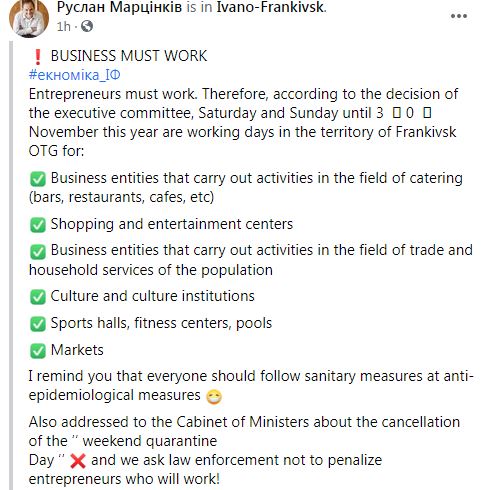Open the Ivano-Frankivsk location link

click(271, 7)
